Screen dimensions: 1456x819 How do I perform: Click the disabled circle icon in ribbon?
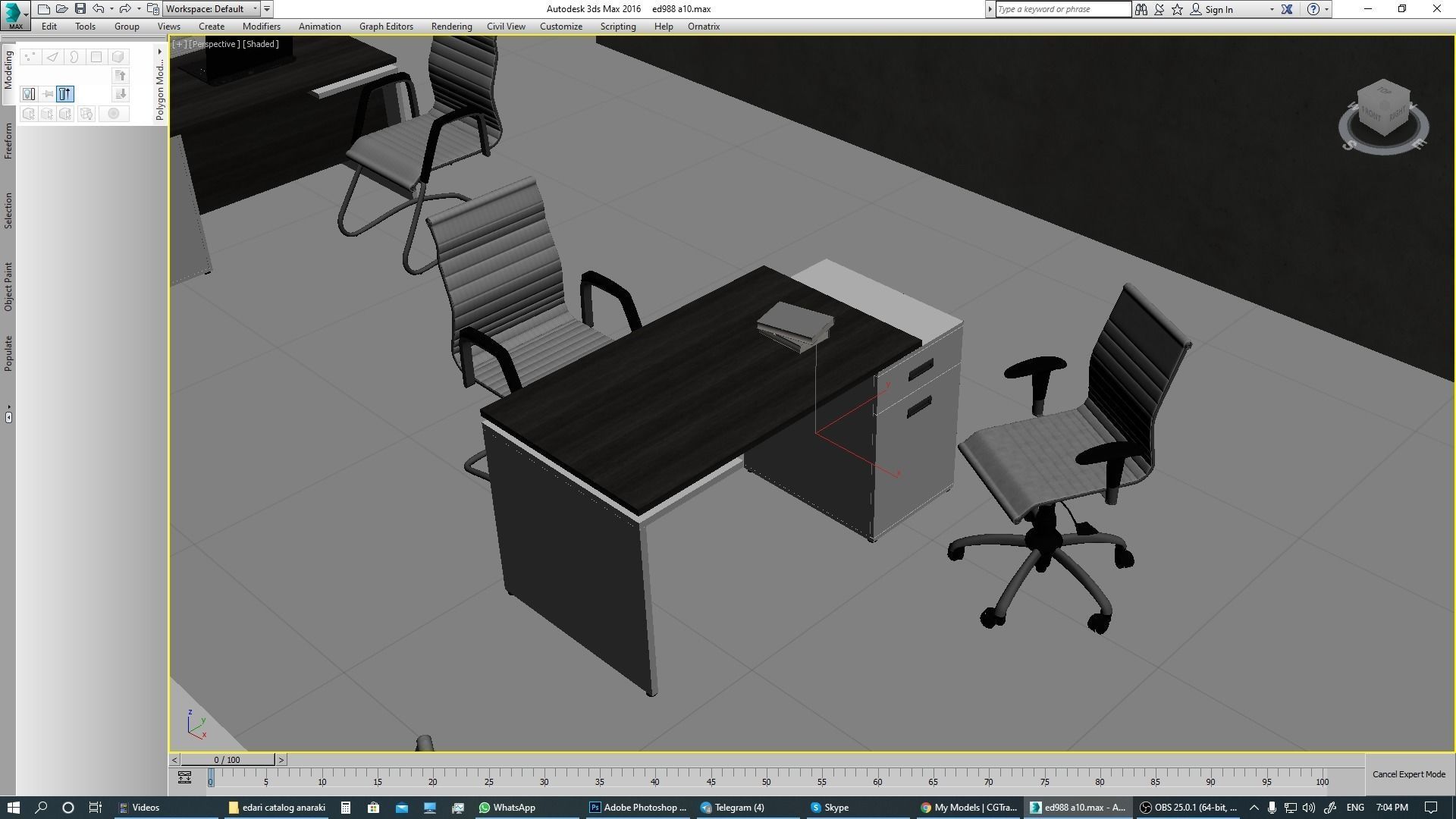point(114,114)
